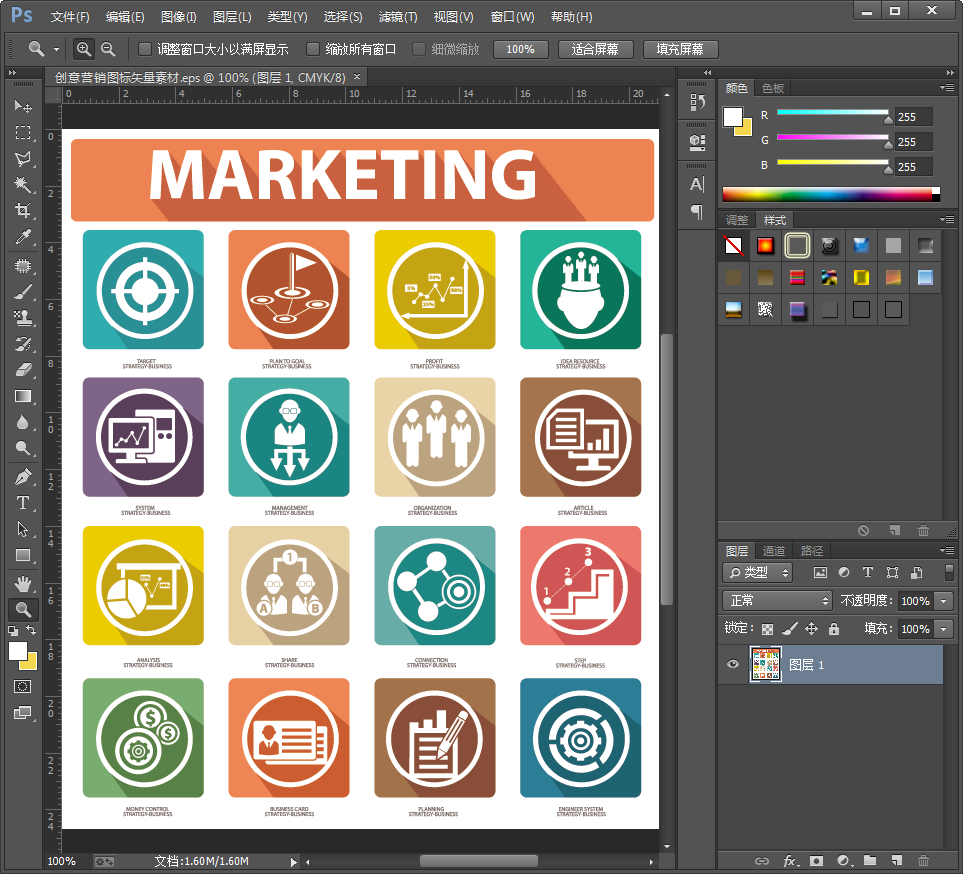Click the layer style fx icon
This screenshot has height=874, width=963.
coord(789,860)
